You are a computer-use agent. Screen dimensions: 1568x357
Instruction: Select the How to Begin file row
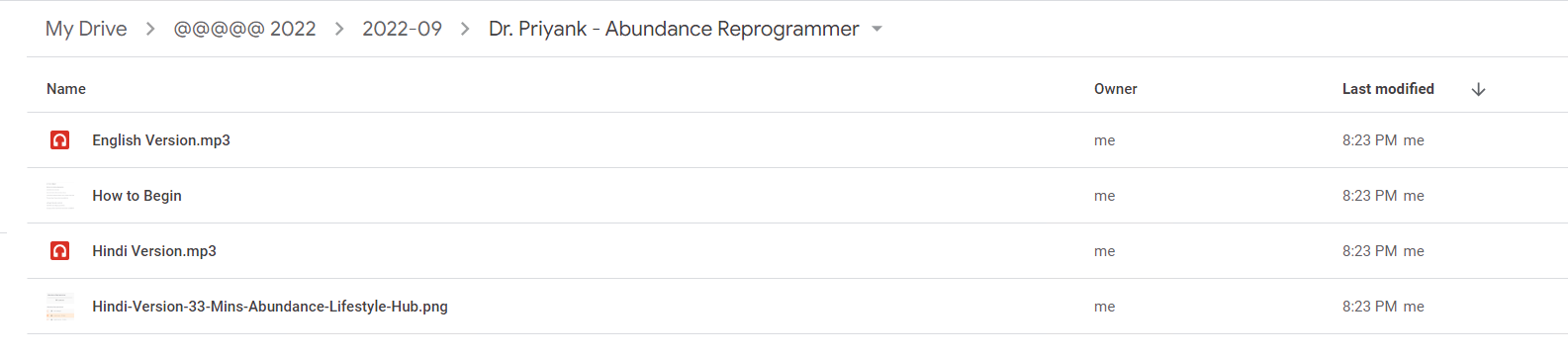[797, 196]
